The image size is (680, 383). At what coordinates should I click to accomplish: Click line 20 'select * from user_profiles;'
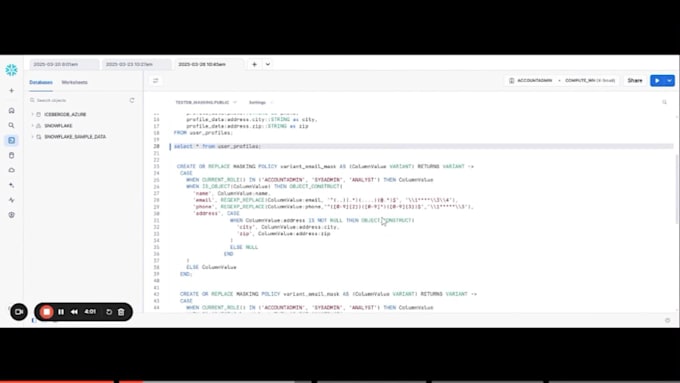217,147
